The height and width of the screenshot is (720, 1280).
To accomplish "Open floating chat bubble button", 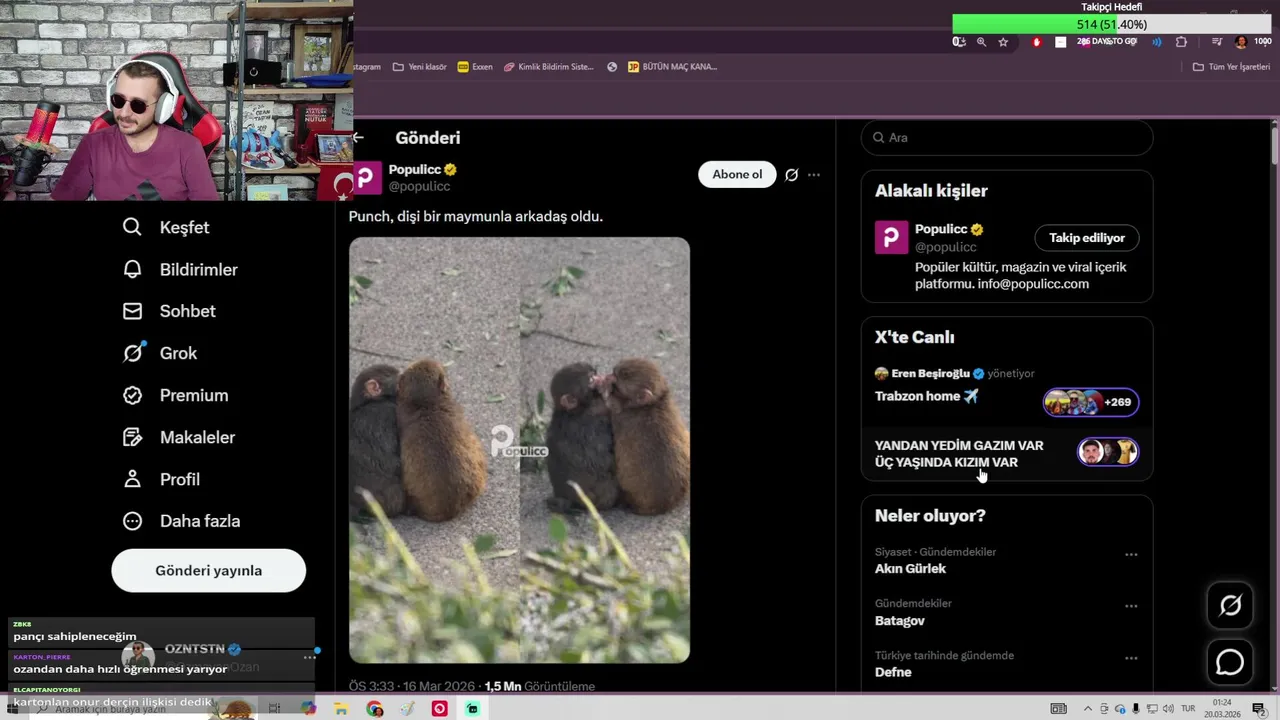I will [1230, 663].
